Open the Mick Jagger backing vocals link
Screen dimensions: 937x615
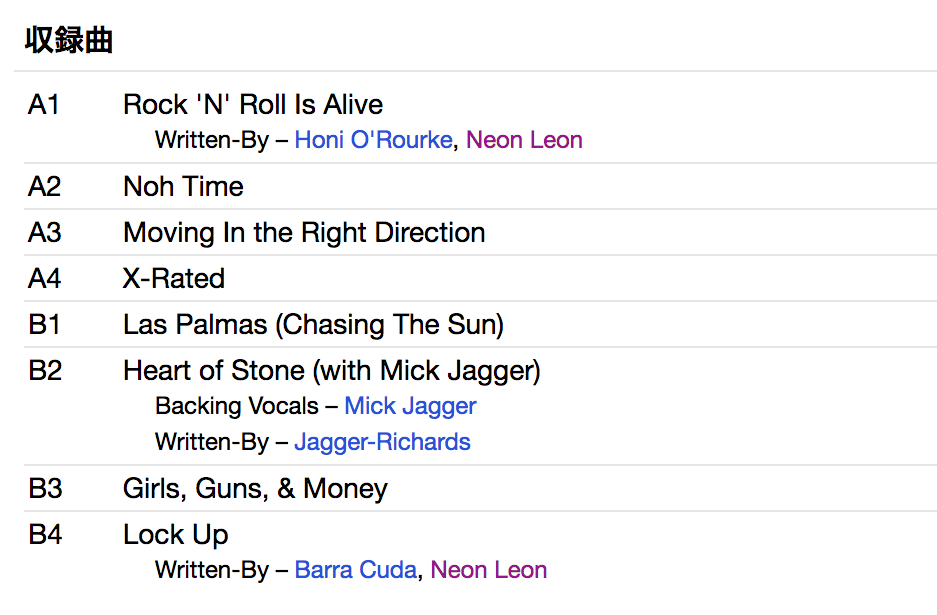pos(410,406)
